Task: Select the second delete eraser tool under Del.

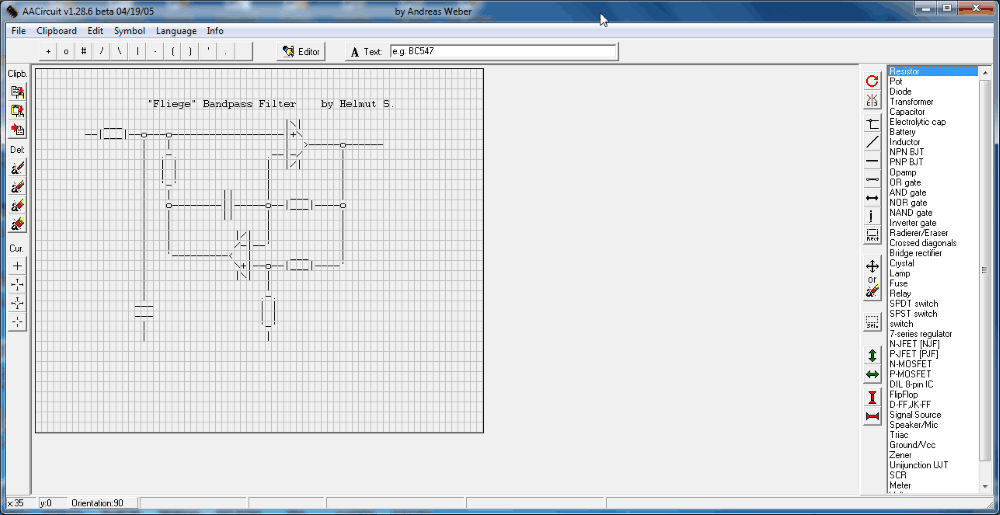Action: click(18, 187)
